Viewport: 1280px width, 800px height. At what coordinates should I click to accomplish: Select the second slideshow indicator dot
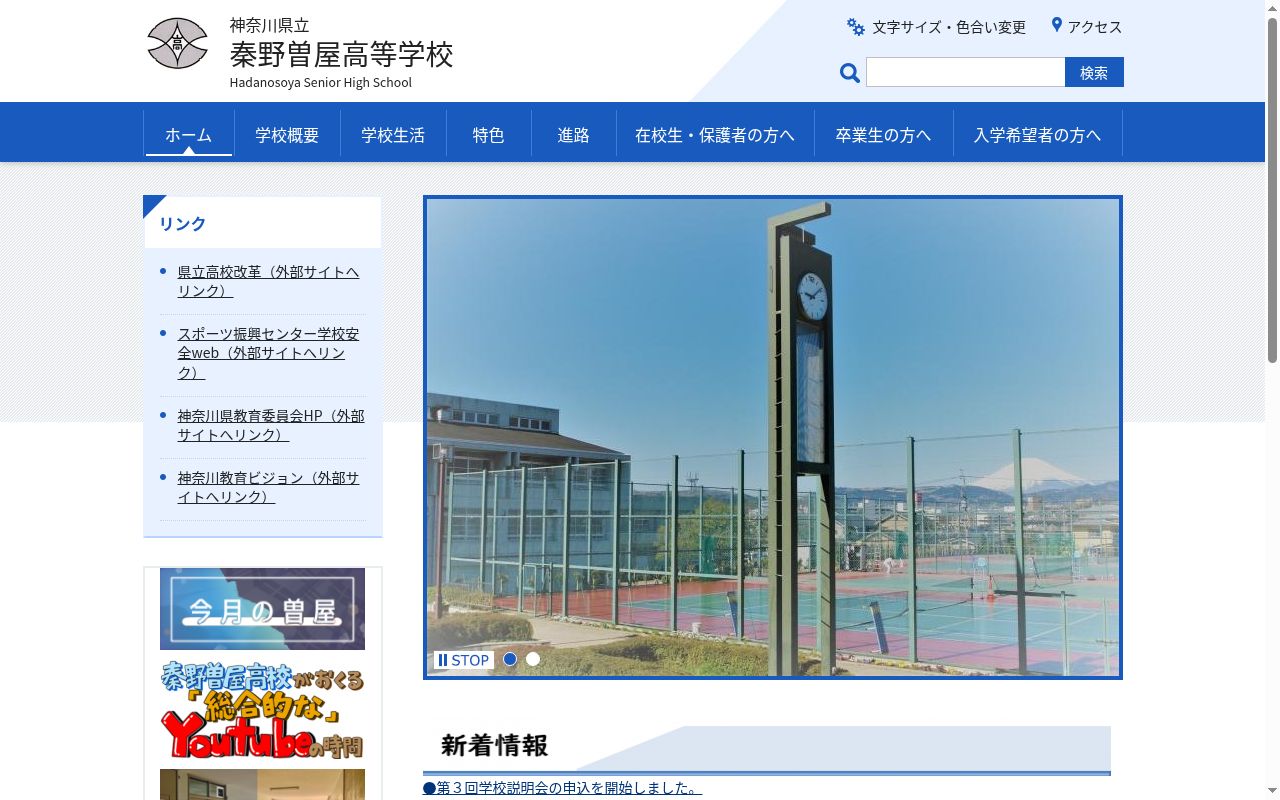(x=533, y=659)
